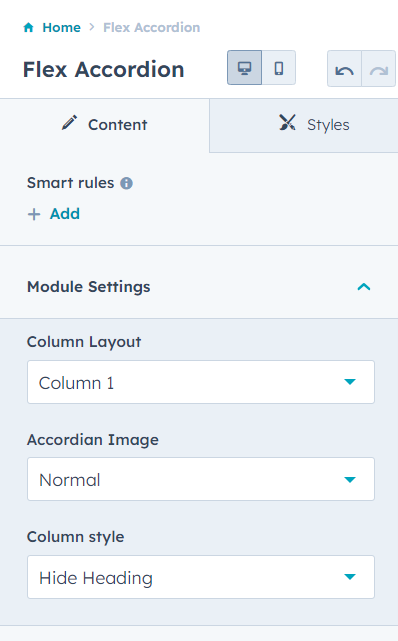This screenshot has width=398, height=641.
Task: Open the Column Layout dropdown
Action: 201,382
